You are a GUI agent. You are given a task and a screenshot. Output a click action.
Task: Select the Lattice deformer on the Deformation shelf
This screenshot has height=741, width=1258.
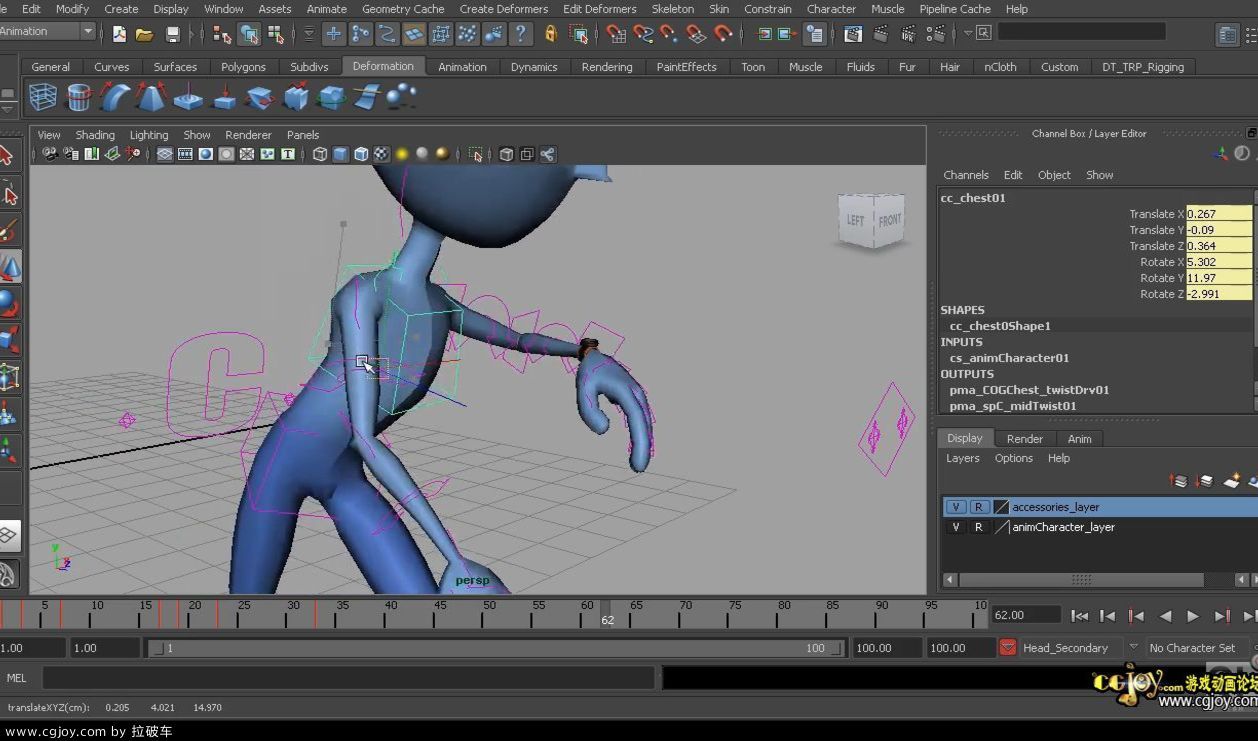point(41,95)
